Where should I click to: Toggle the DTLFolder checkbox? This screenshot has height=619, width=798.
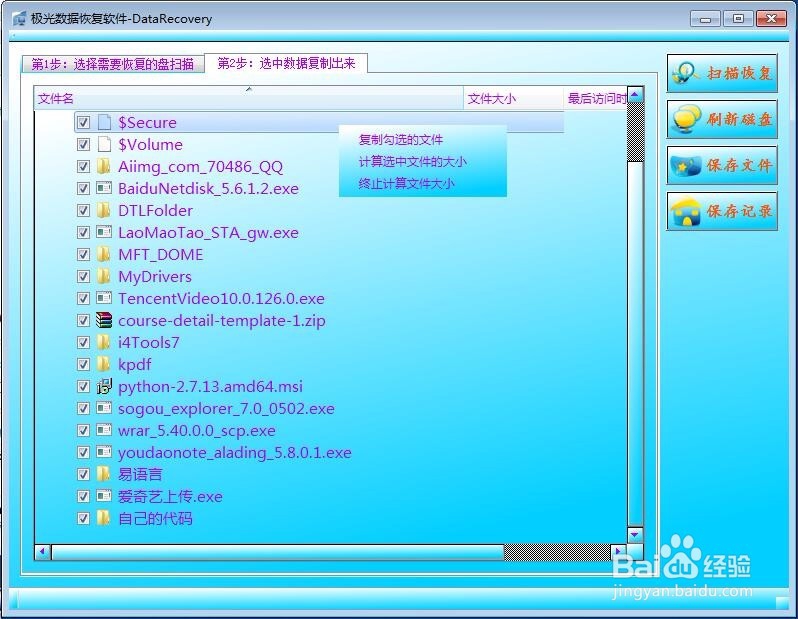[83, 210]
